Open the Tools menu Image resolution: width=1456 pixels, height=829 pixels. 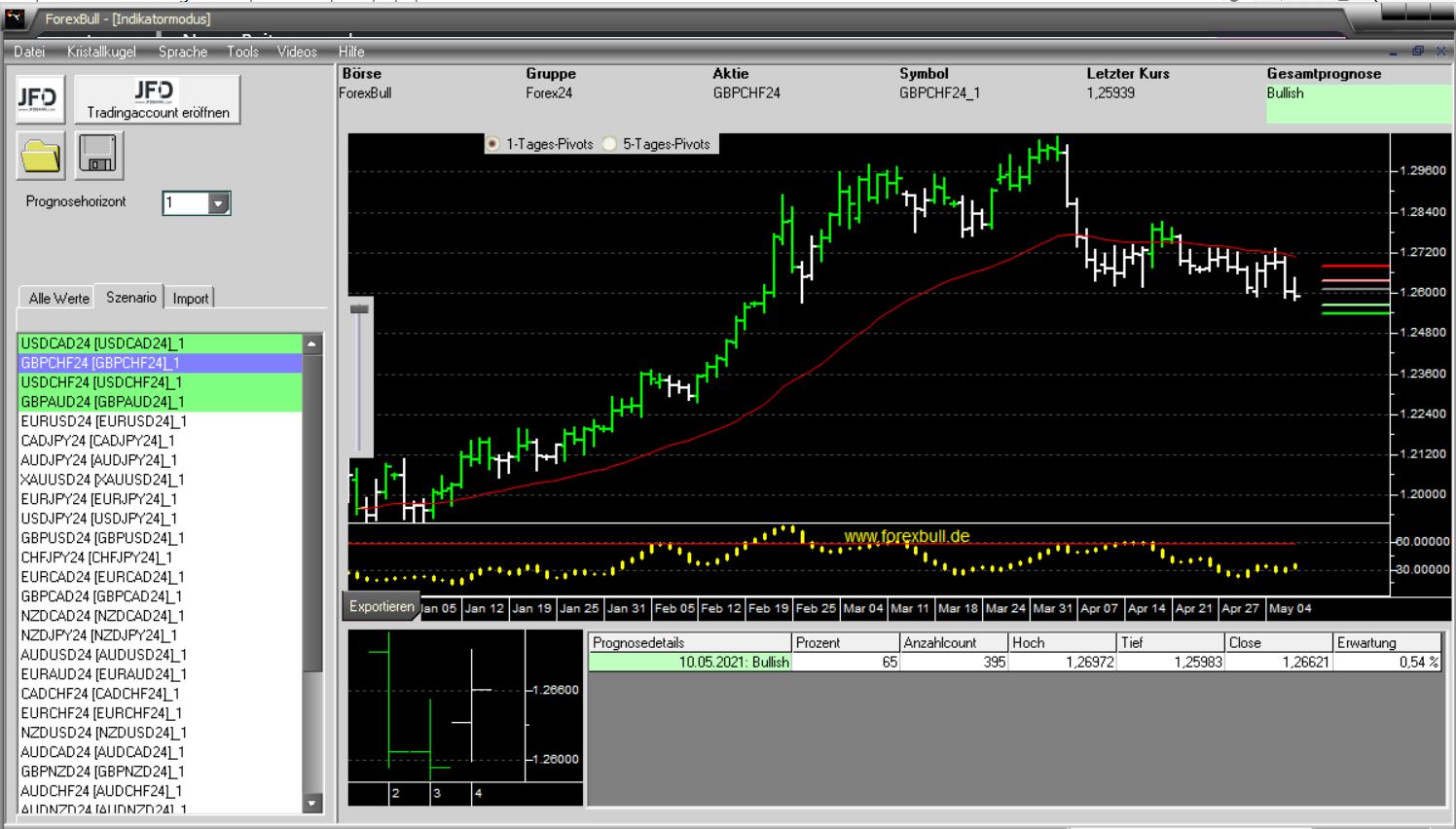pos(242,52)
